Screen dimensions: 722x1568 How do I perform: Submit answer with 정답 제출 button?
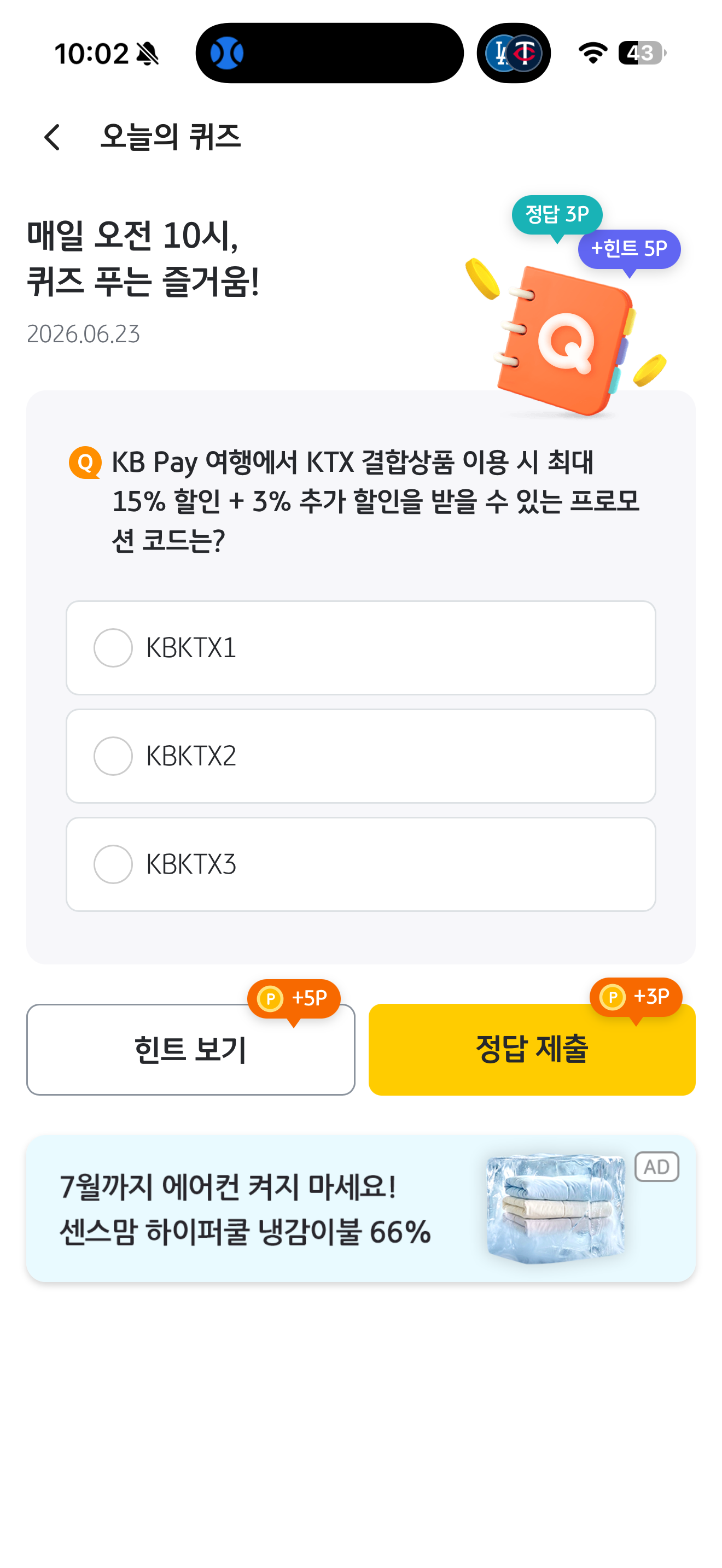coord(532,1049)
